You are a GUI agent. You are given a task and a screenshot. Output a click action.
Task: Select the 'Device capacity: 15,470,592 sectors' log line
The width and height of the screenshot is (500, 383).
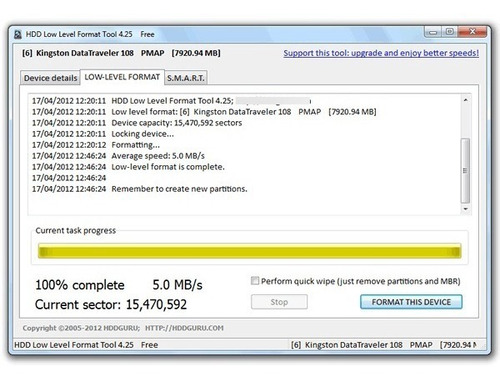[x=137, y=123]
